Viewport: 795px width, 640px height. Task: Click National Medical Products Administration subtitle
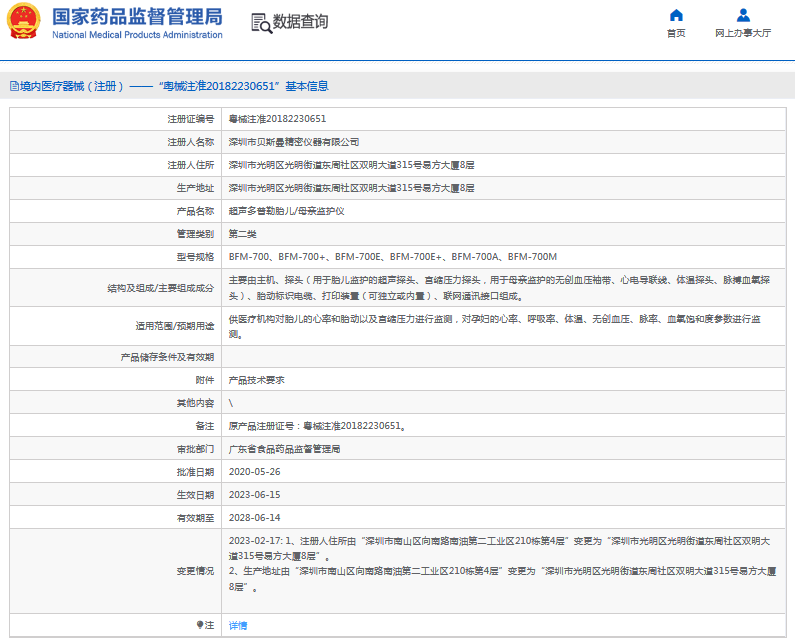(x=137, y=34)
